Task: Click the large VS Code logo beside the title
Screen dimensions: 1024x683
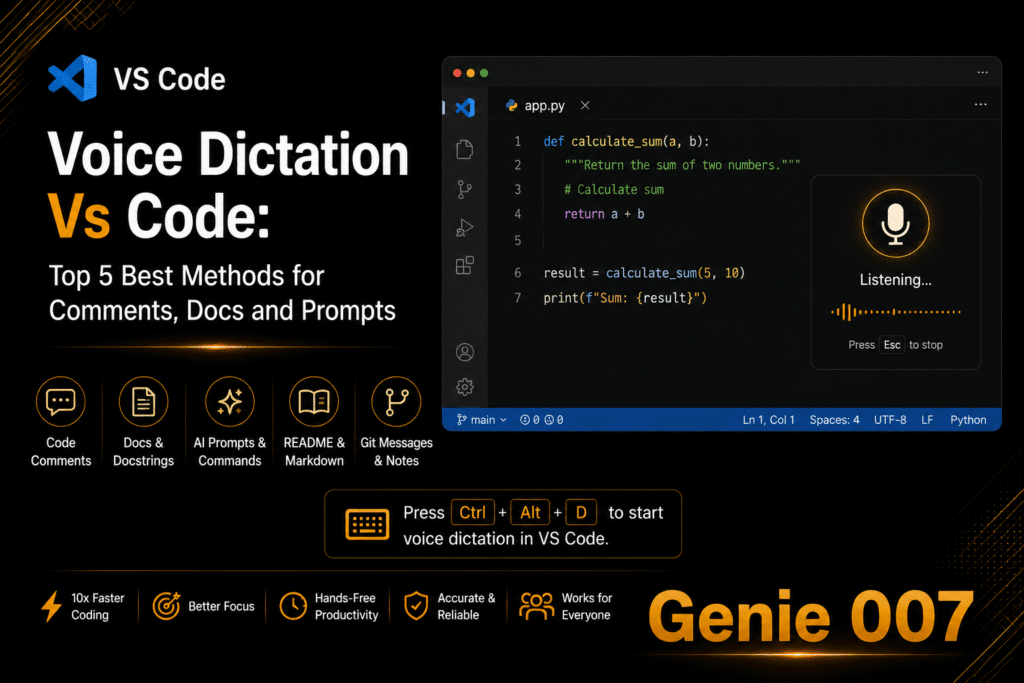Action: point(72,78)
